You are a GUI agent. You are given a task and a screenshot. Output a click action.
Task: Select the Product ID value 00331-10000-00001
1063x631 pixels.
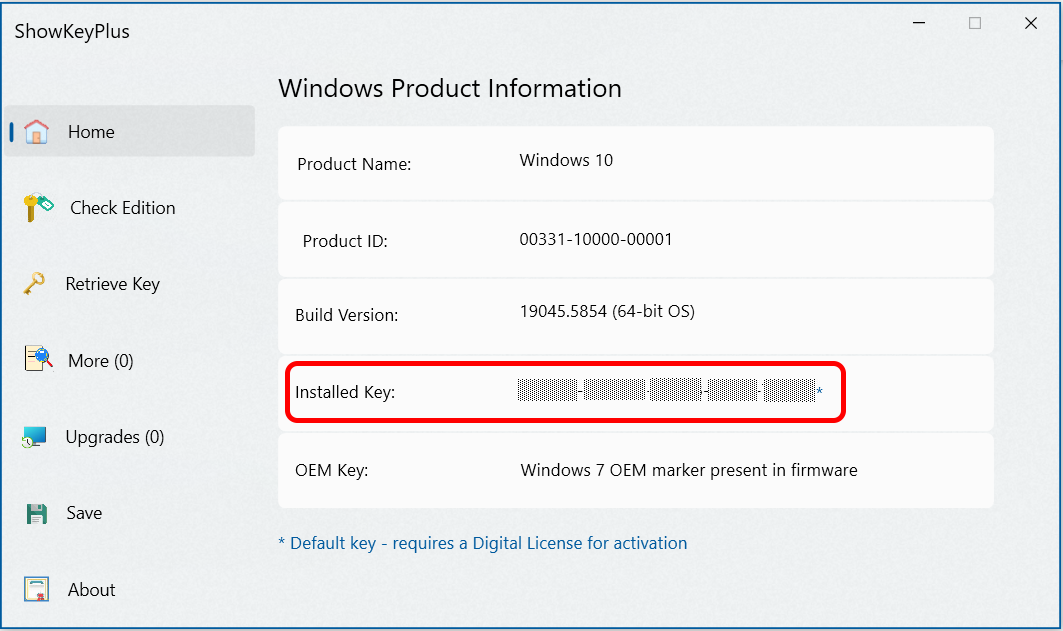pyautogui.click(x=596, y=239)
